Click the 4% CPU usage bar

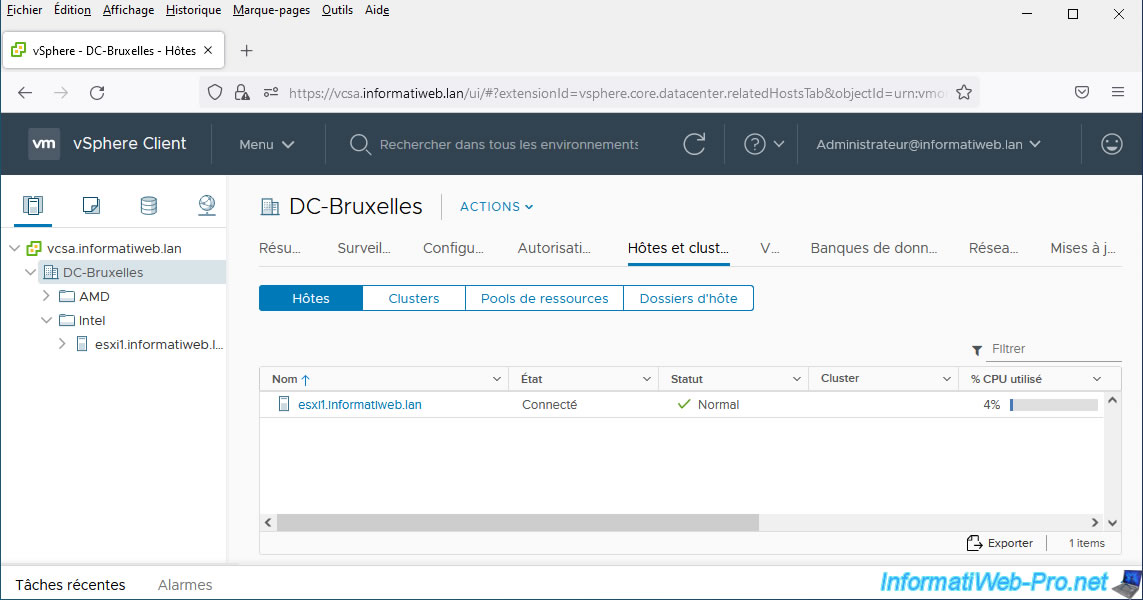point(1054,405)
